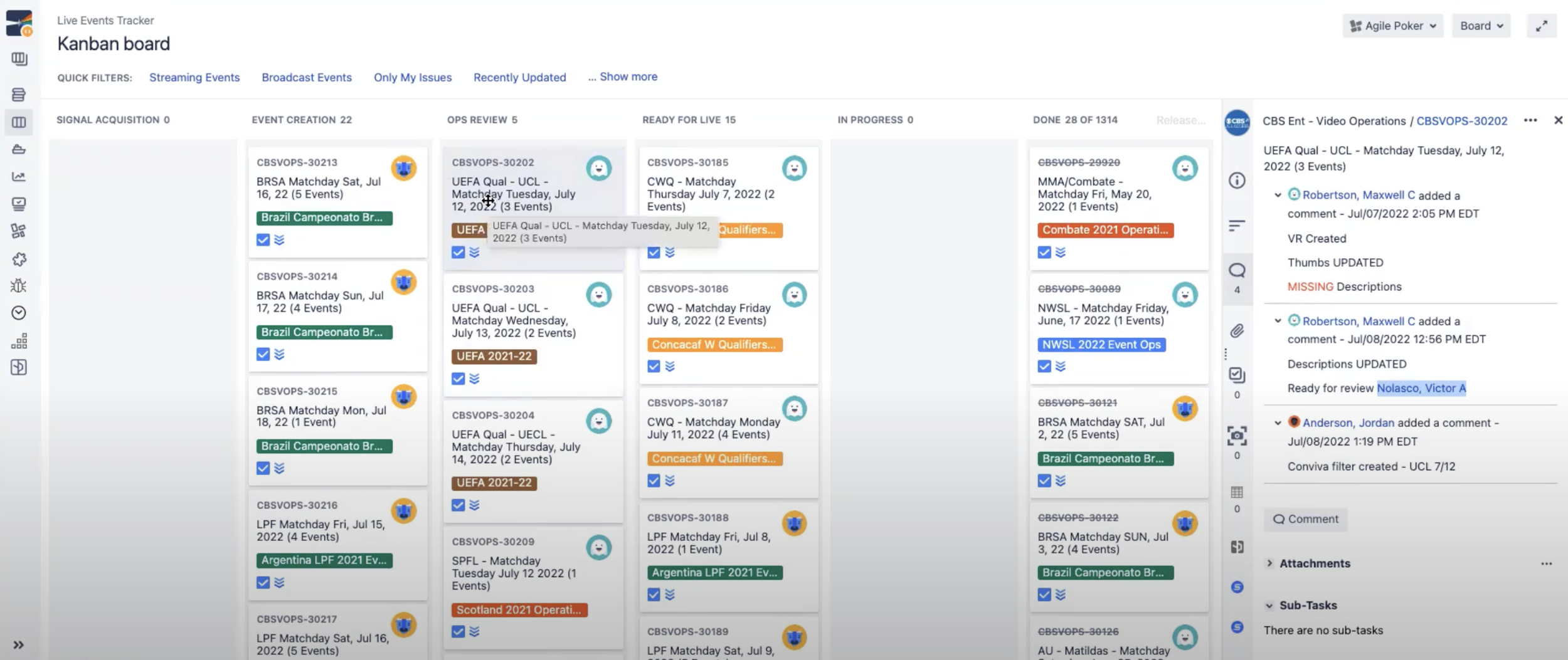Click Brazil Campeonato epic label on CBSVOPS-30213

324,217
